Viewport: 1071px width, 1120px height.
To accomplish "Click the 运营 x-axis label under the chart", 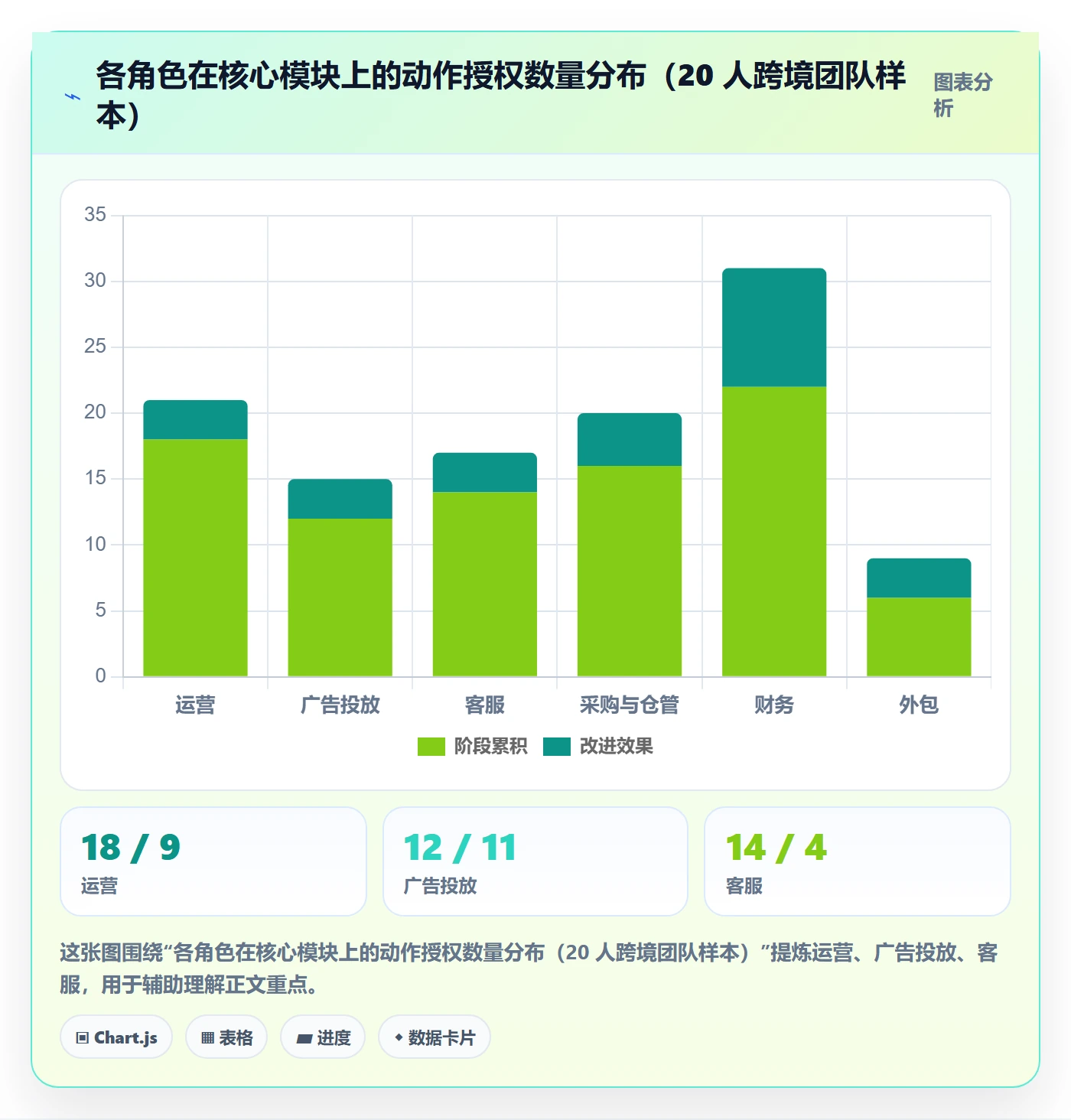I will click(x=195, y=705).
